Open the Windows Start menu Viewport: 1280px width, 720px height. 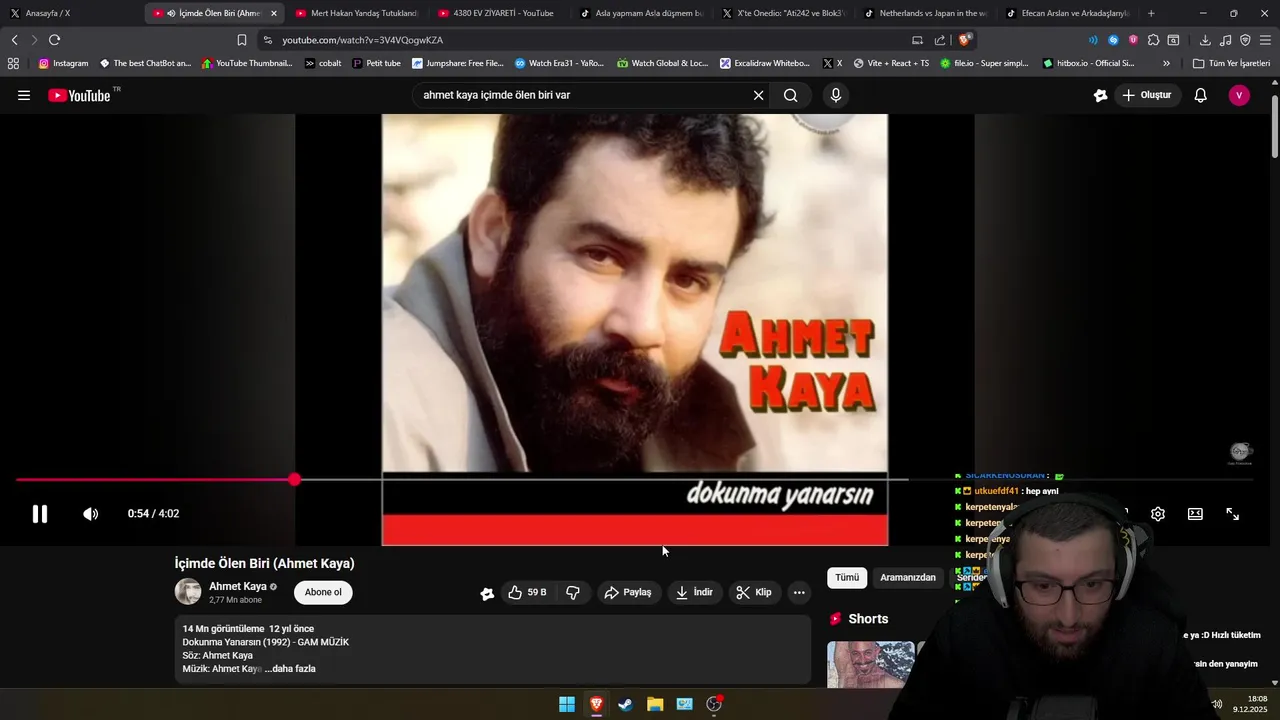(x=567, y=704)
